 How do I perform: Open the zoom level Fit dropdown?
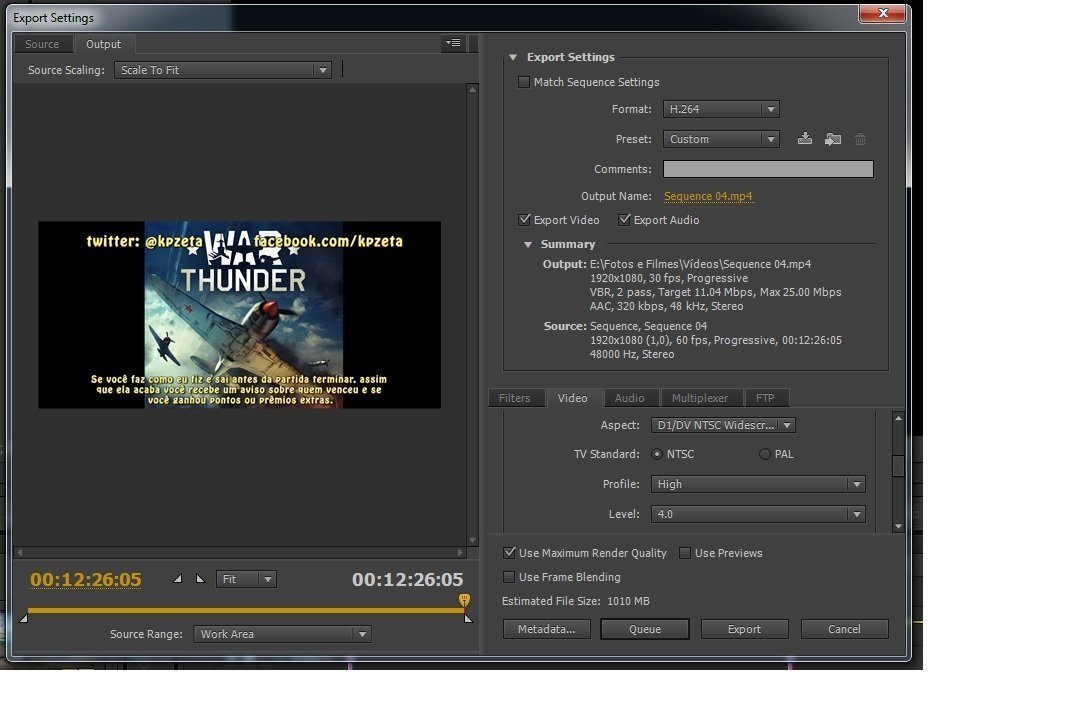point(247,579)
